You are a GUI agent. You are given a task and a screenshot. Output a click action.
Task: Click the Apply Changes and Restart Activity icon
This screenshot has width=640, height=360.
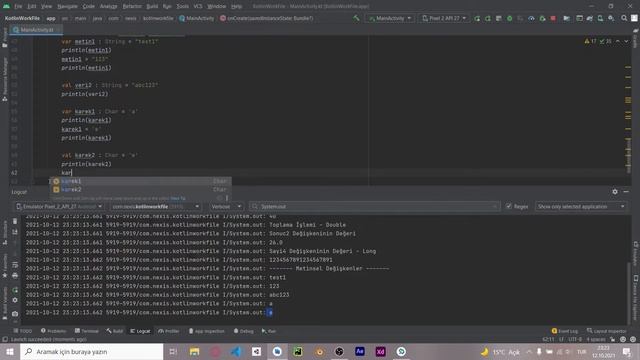point(488,18)
